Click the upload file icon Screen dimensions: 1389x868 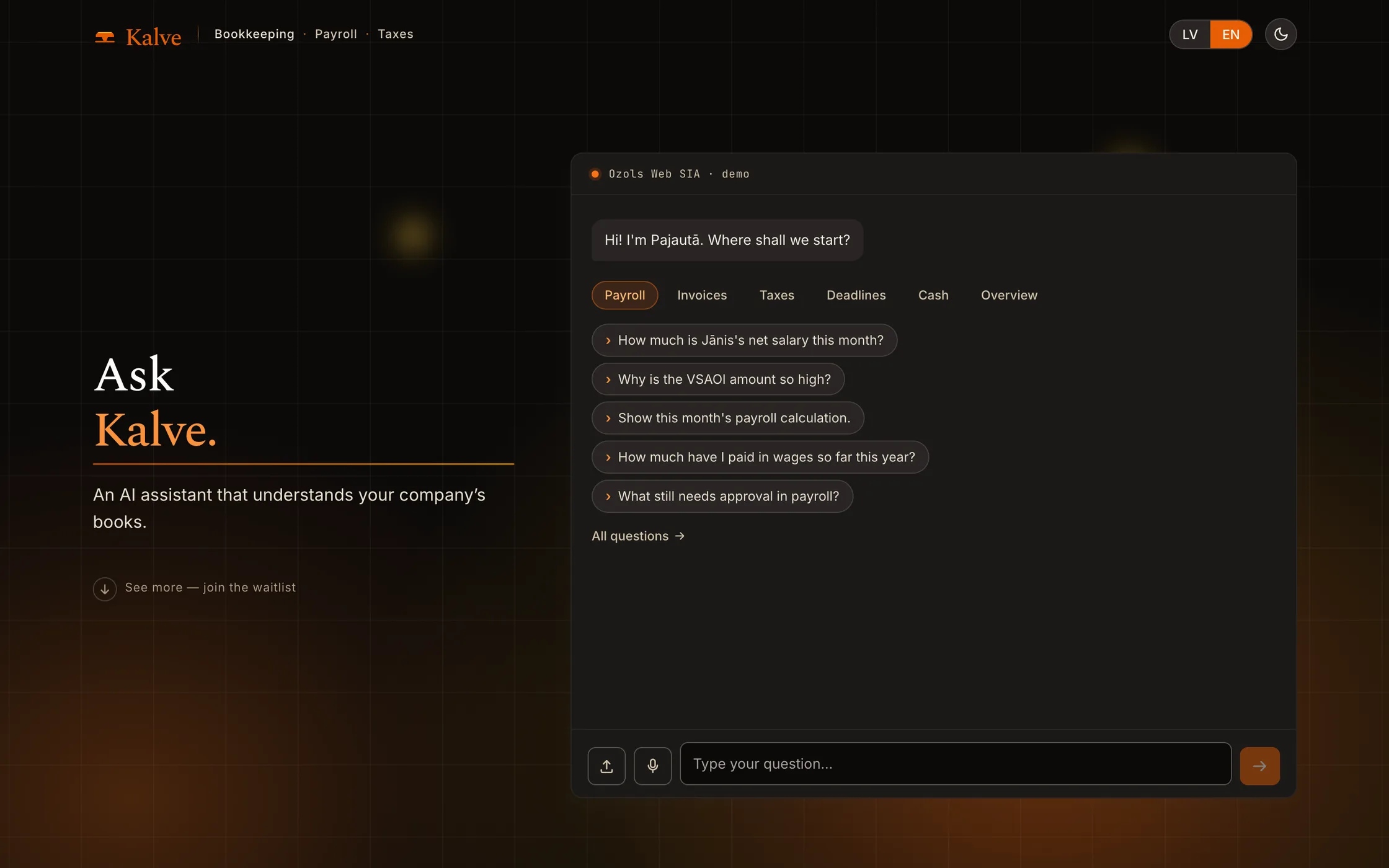pyautogui.click(x=606, y=766)
